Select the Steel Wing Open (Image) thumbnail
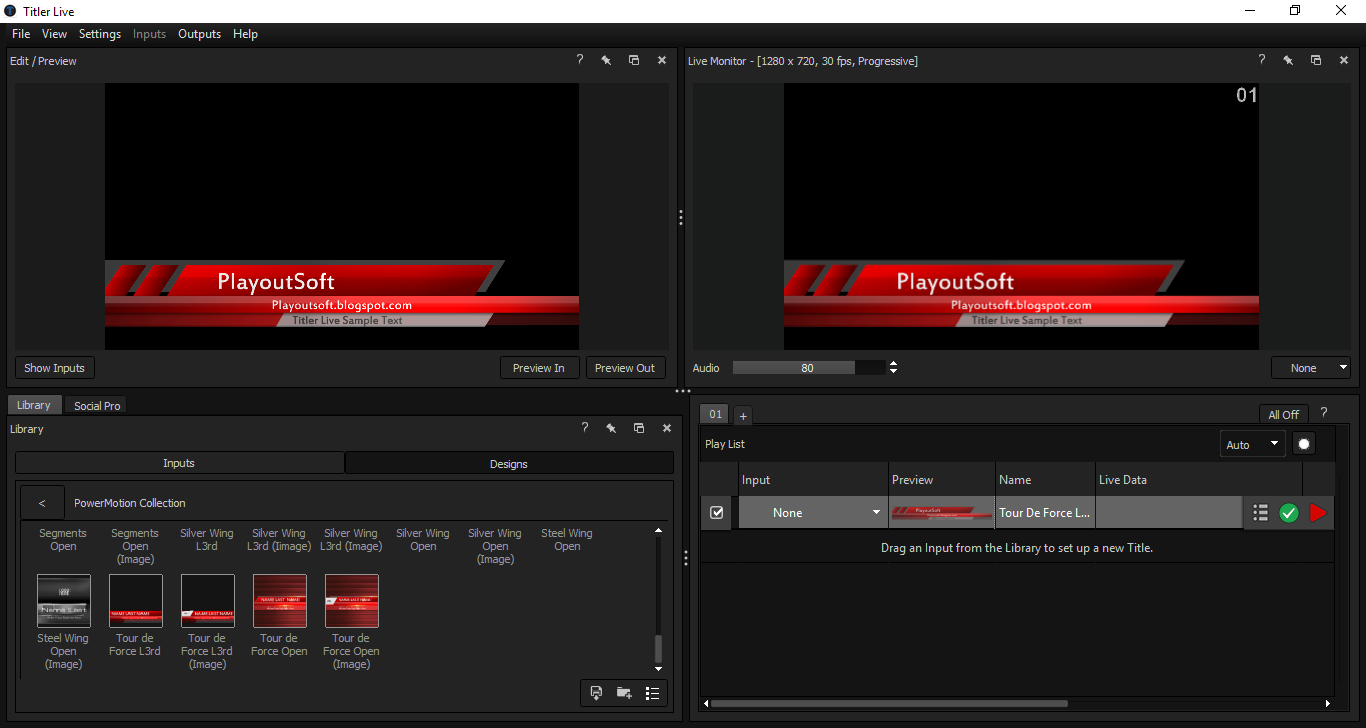 click(x=64, y=601)
